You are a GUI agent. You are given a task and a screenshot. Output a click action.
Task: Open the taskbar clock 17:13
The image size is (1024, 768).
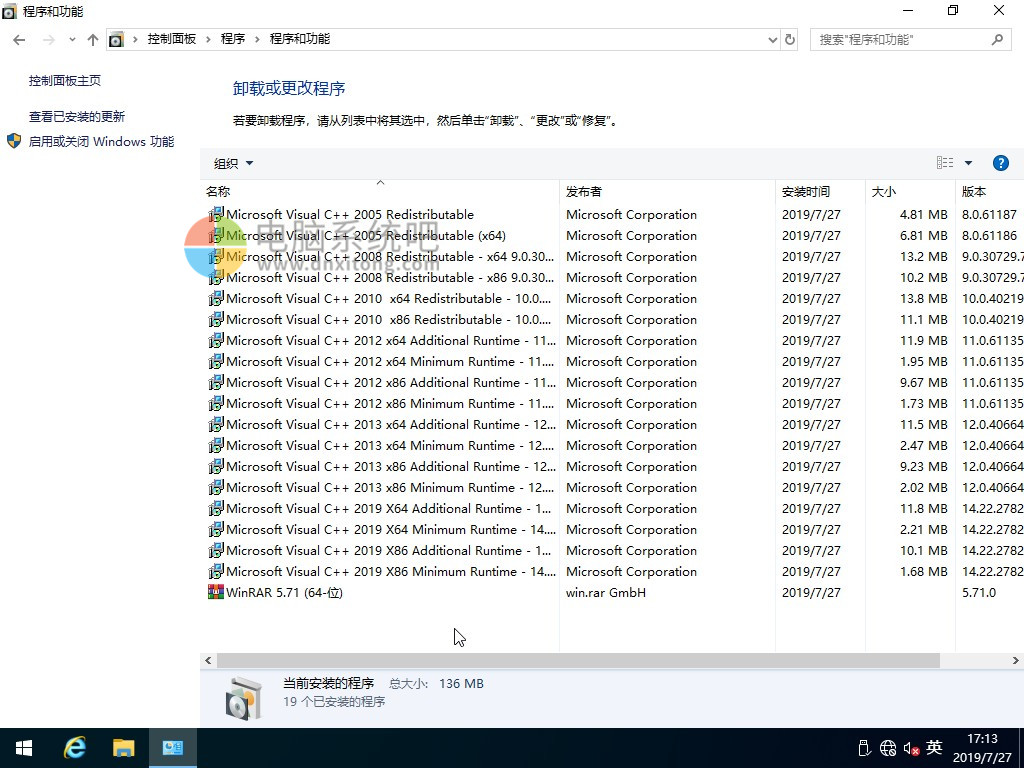point(982,739)
